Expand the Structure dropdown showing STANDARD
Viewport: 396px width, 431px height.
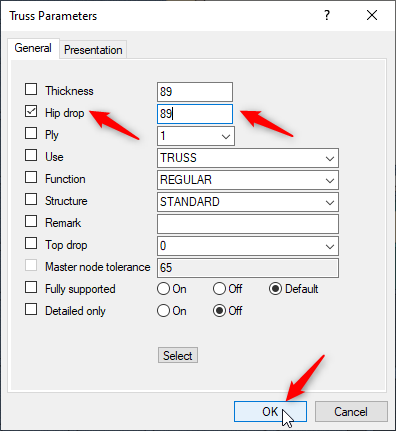click(x=248, y=202)
